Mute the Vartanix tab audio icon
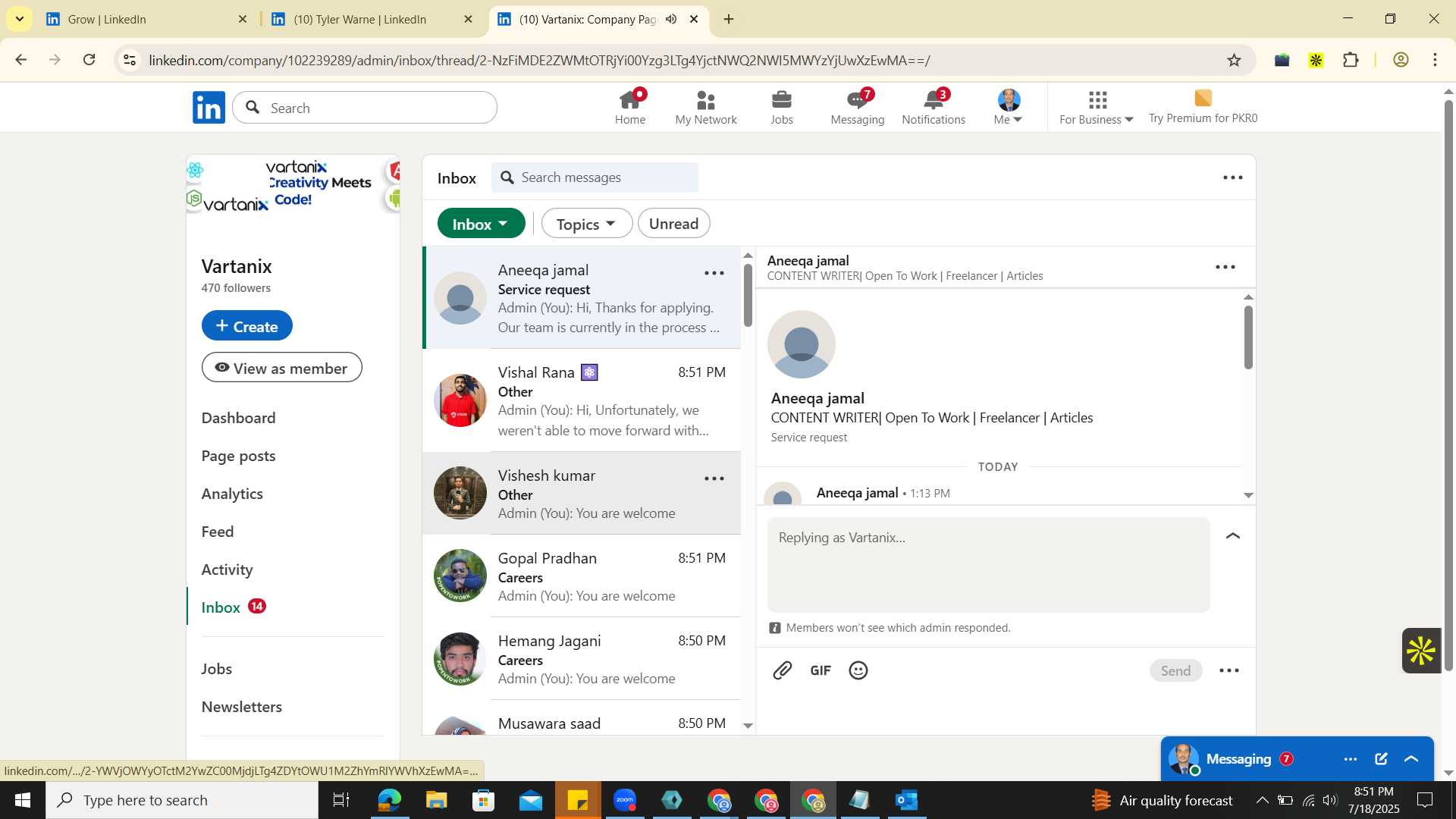The width and height of the screenshot is (1456, 819). coord(671,19)
